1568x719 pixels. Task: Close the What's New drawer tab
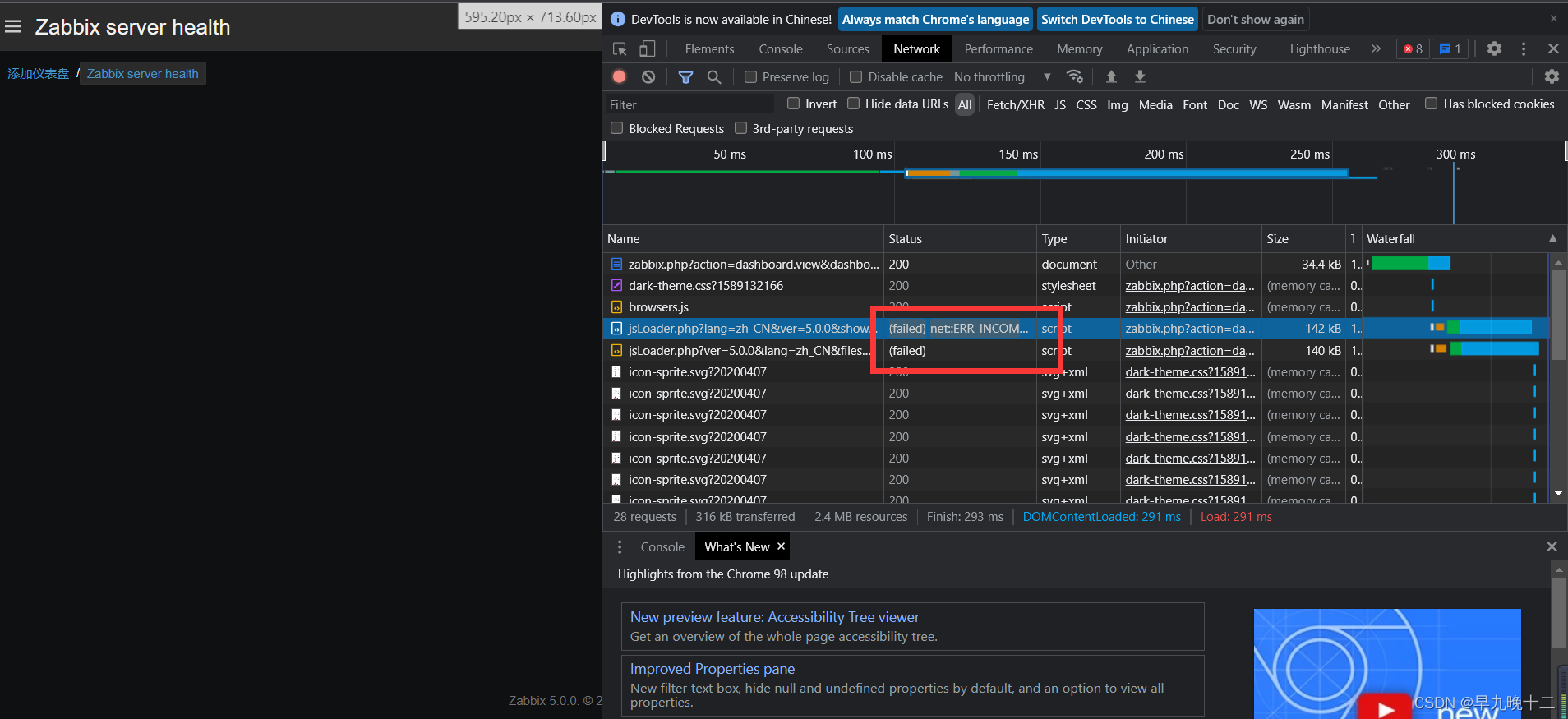(x=781, y=546)
